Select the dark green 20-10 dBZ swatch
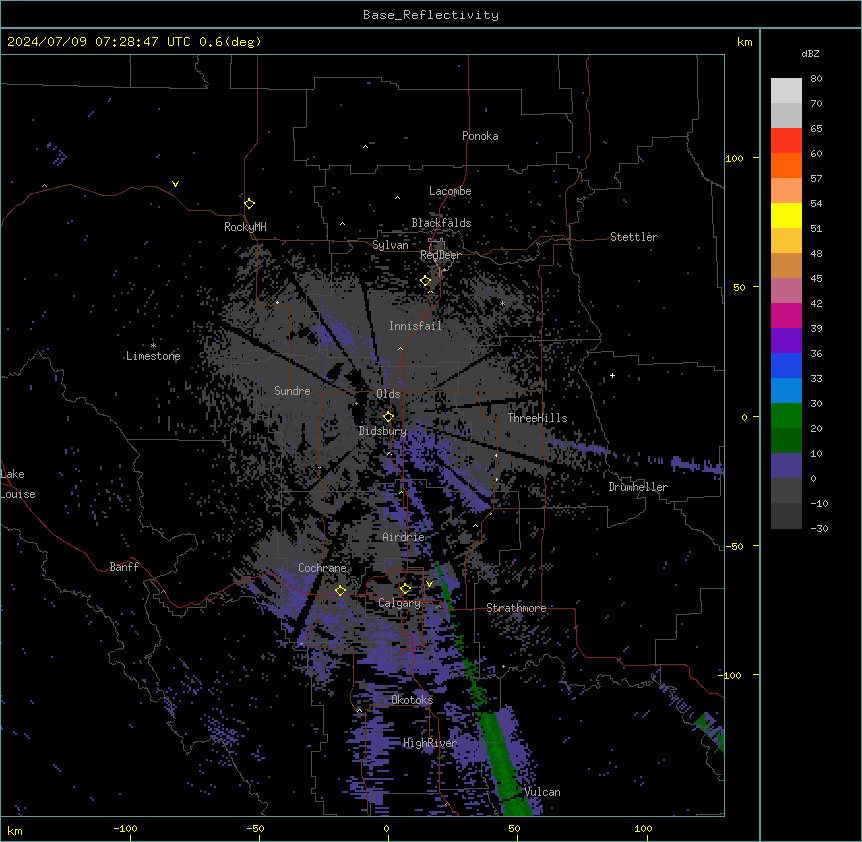862x842 pixels. pyautogui.click(x=786, y=440)
